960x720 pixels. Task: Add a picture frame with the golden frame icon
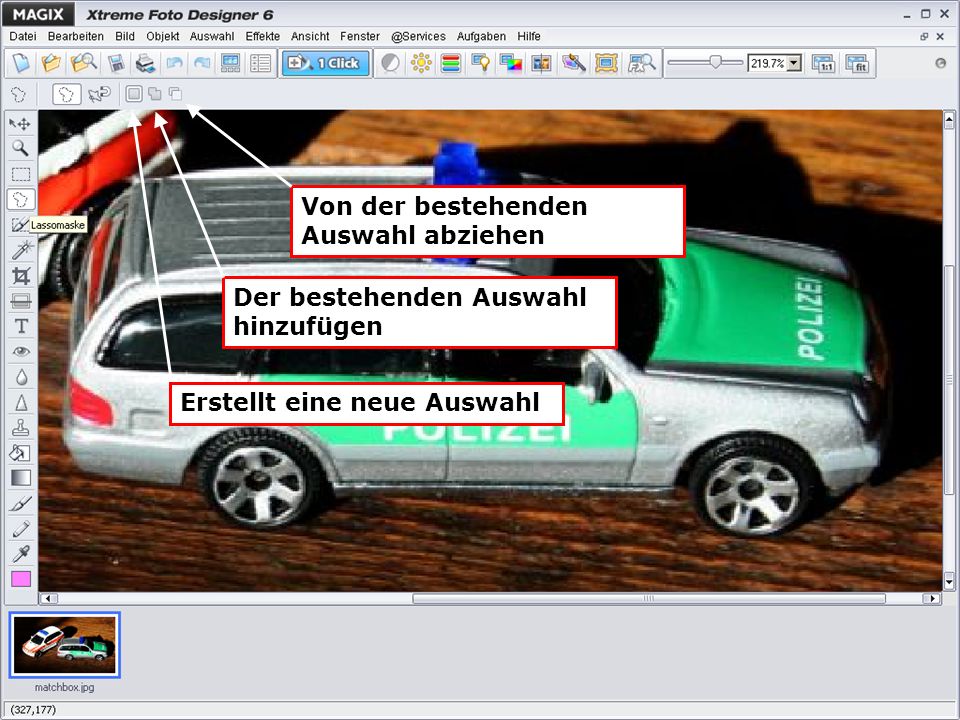606,63
